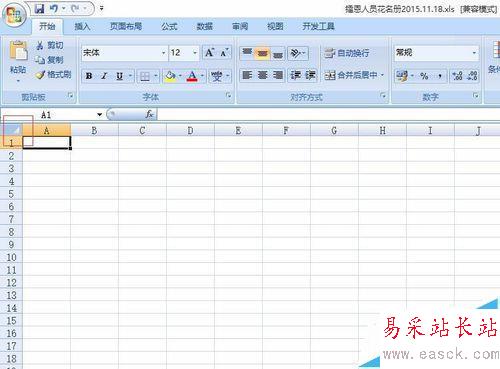Toggle bold formatting
Screen dimensions: 500x369
pyautogui.click(x=89, y=76)
